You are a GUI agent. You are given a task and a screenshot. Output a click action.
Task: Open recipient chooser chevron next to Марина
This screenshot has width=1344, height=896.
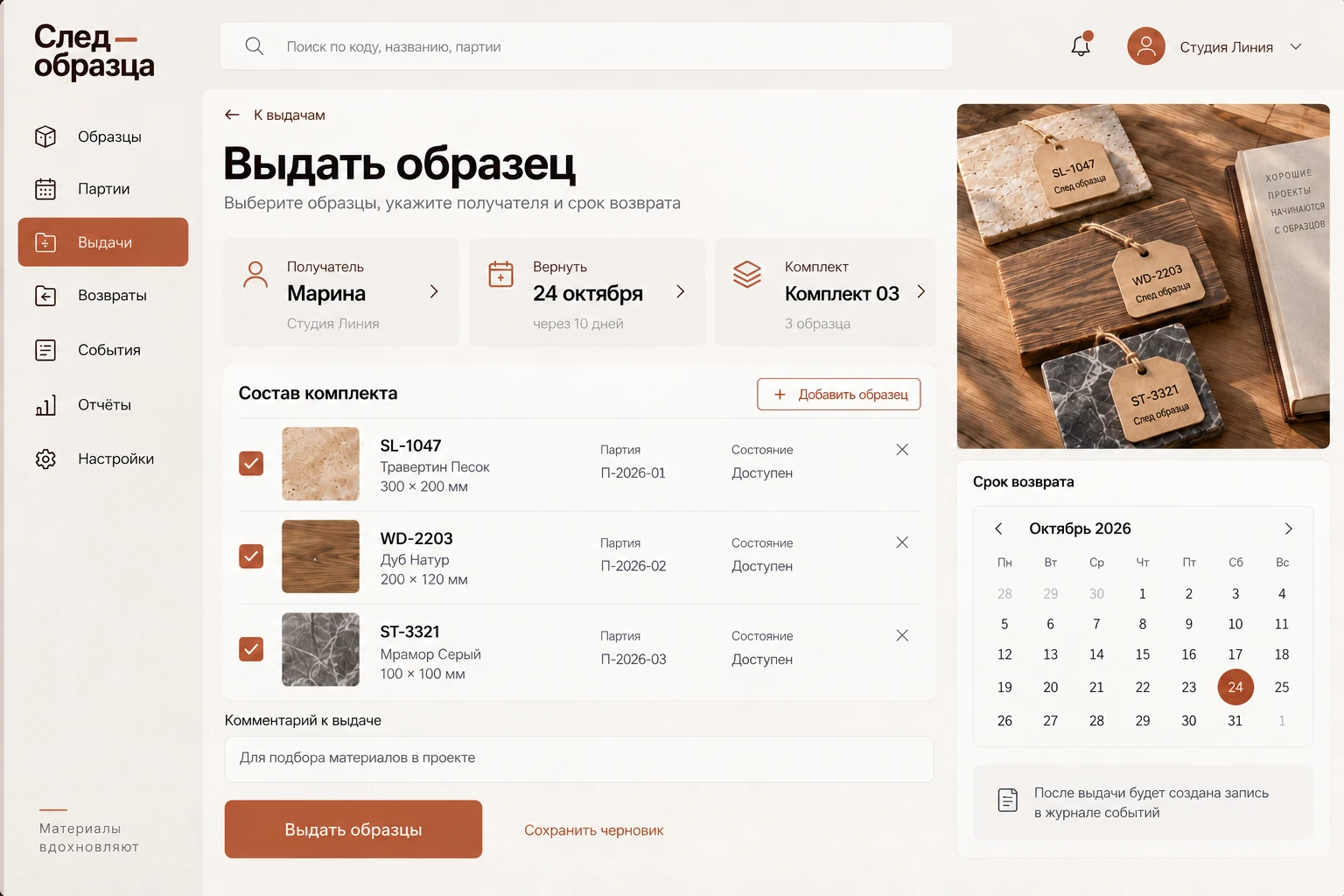[434, 291]
